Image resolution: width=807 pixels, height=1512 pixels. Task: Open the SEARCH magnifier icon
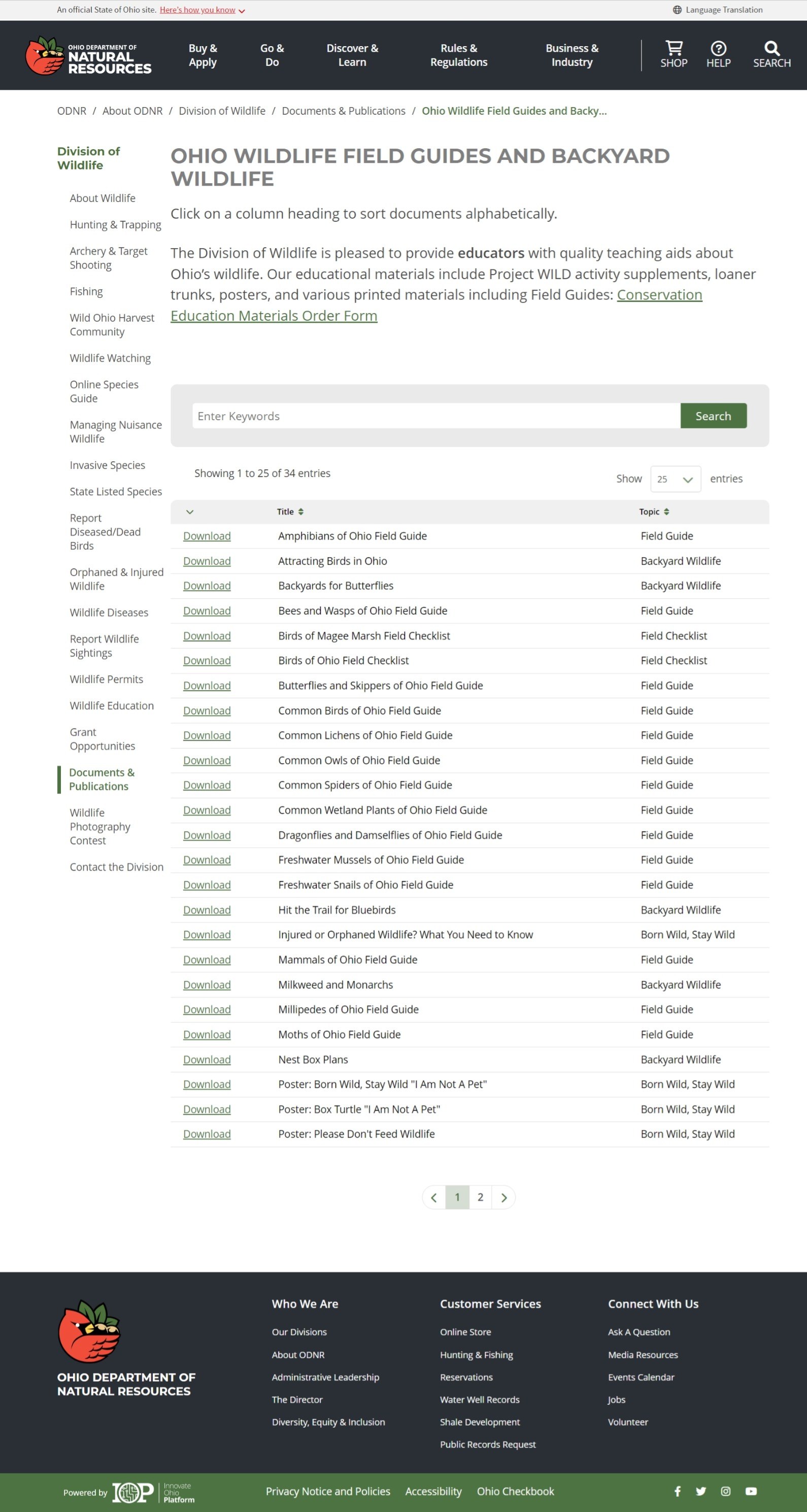tap(772, 48)
